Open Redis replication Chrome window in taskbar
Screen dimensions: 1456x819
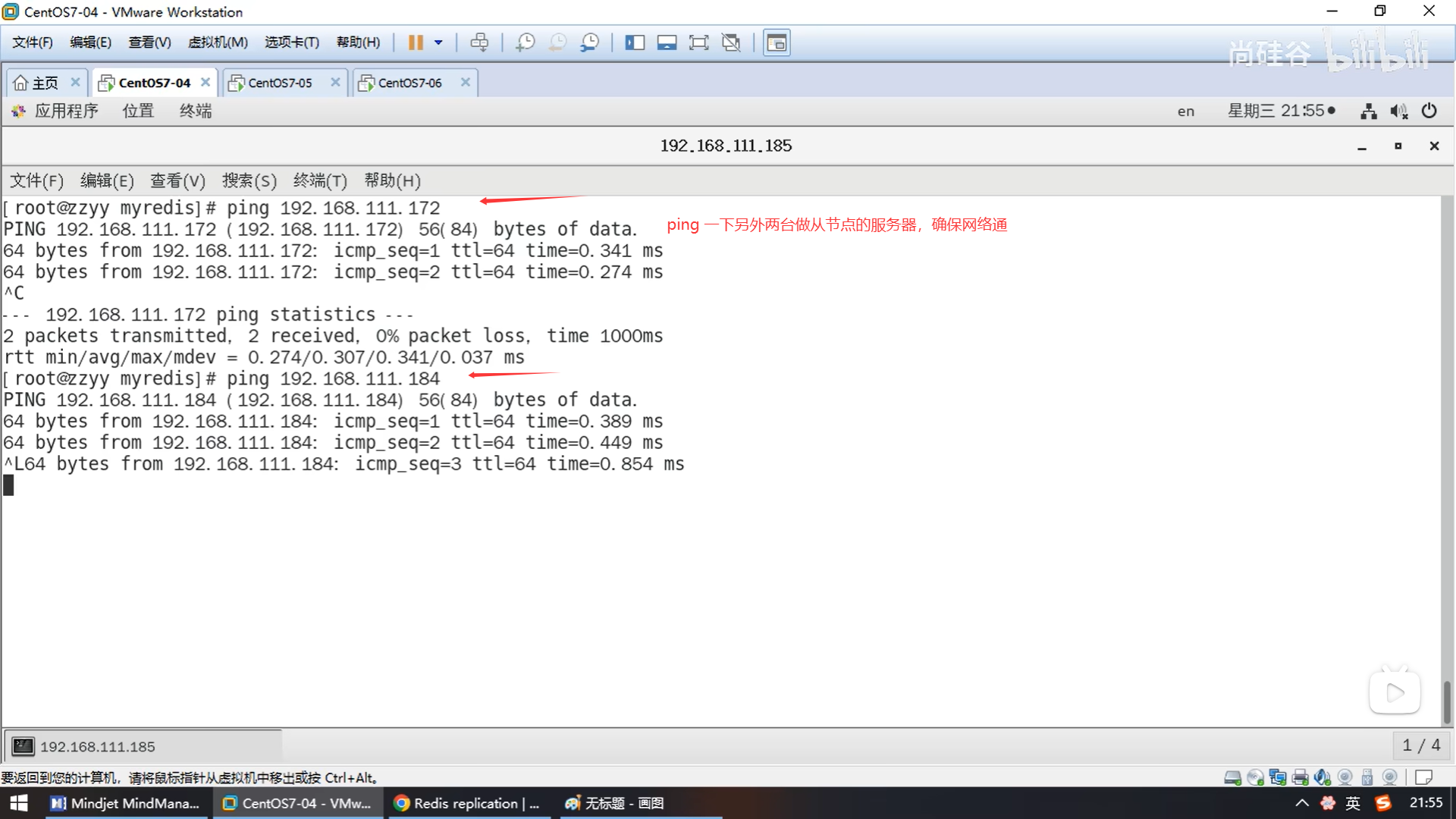coord(467,803)
